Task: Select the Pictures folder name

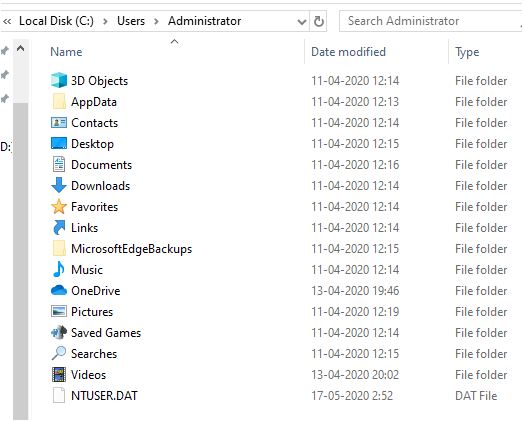Action: (x=92, y=312)
